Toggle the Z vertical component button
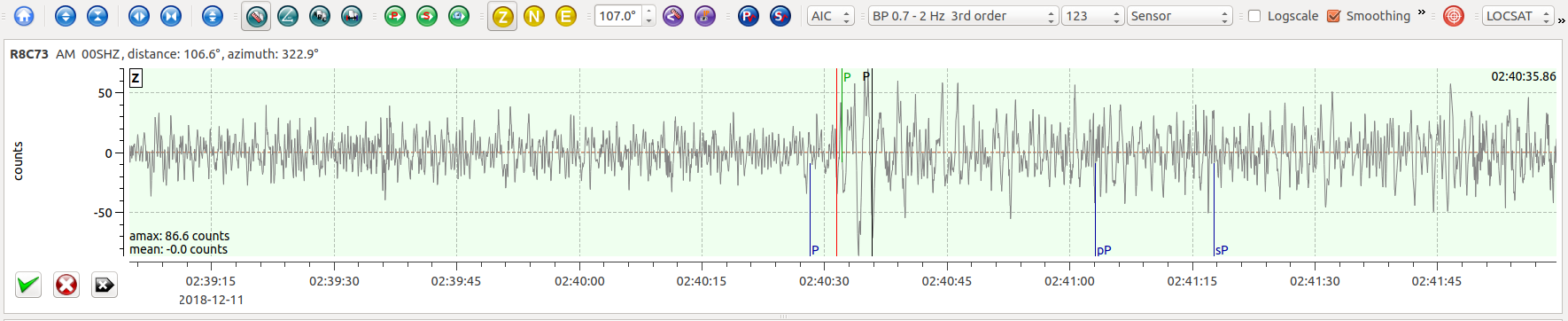The image size is (1568, 321). click(x=502, y=16)
